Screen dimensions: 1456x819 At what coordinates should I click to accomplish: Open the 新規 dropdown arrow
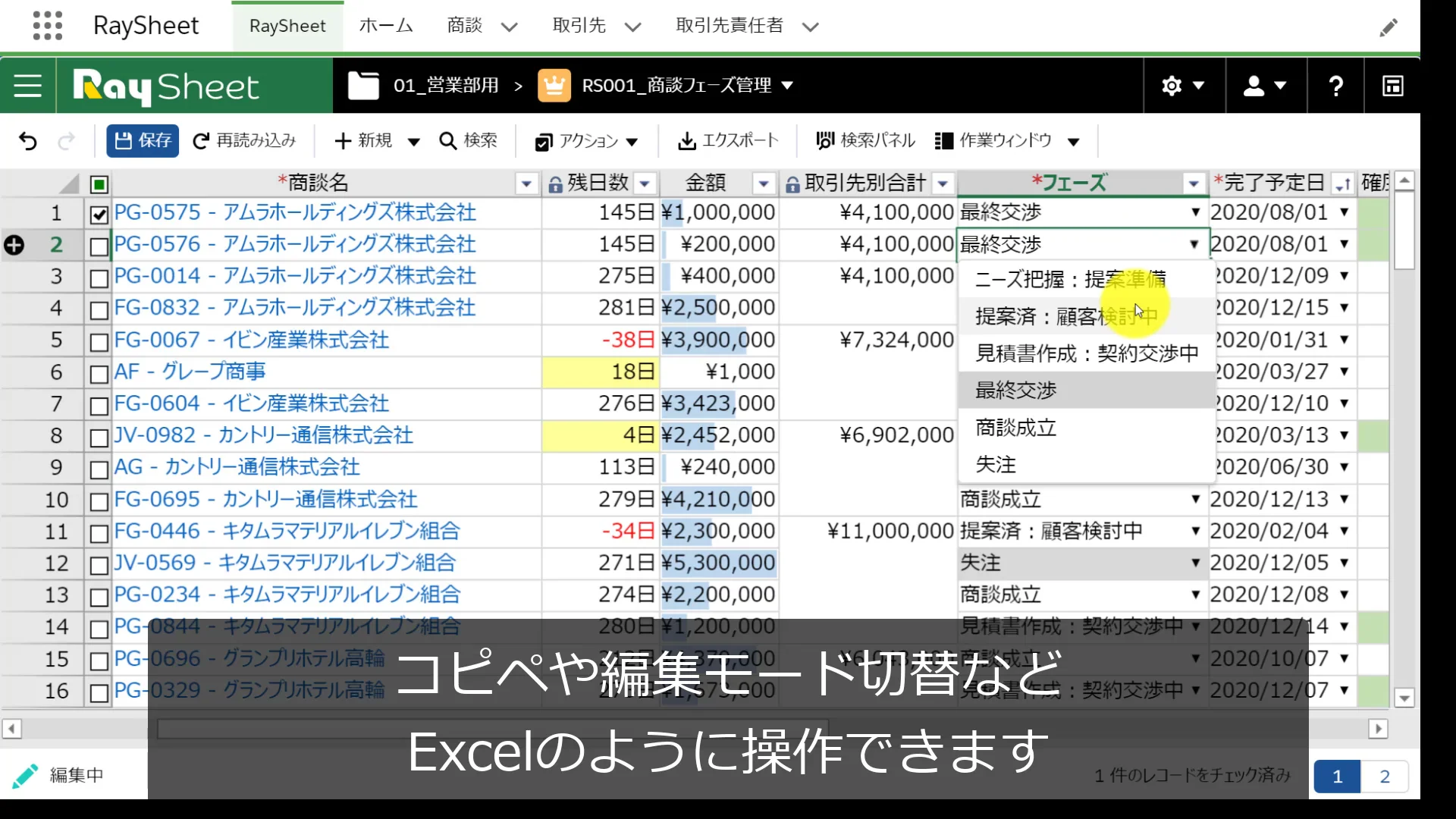coord(413,142)
